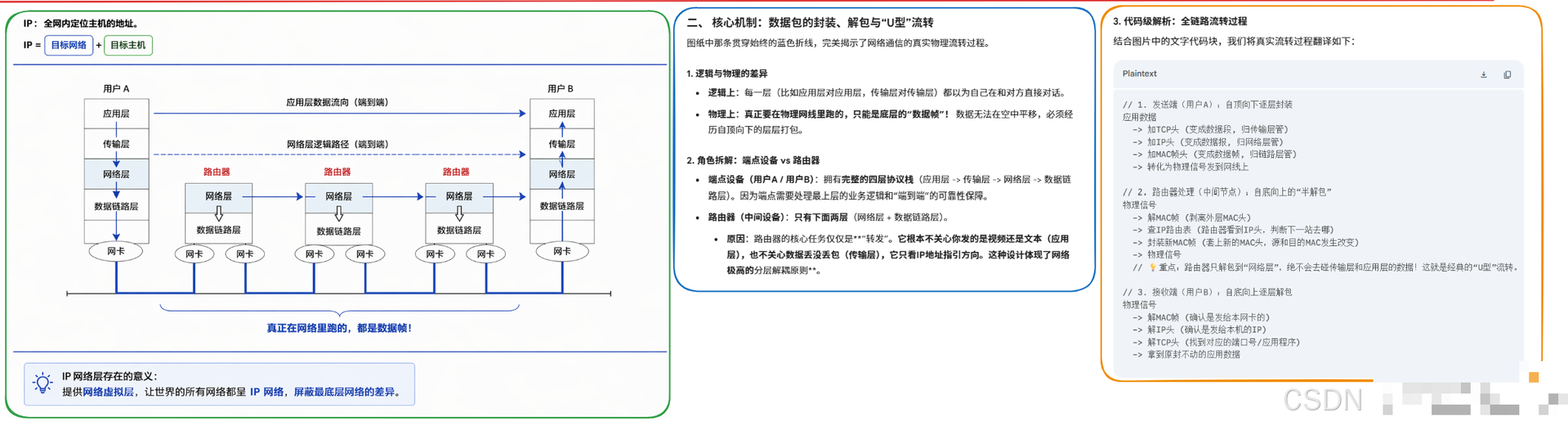Click the bullet starting with 逻辑上：
This screenshot has height=426, width=1568.
[887, 92]
